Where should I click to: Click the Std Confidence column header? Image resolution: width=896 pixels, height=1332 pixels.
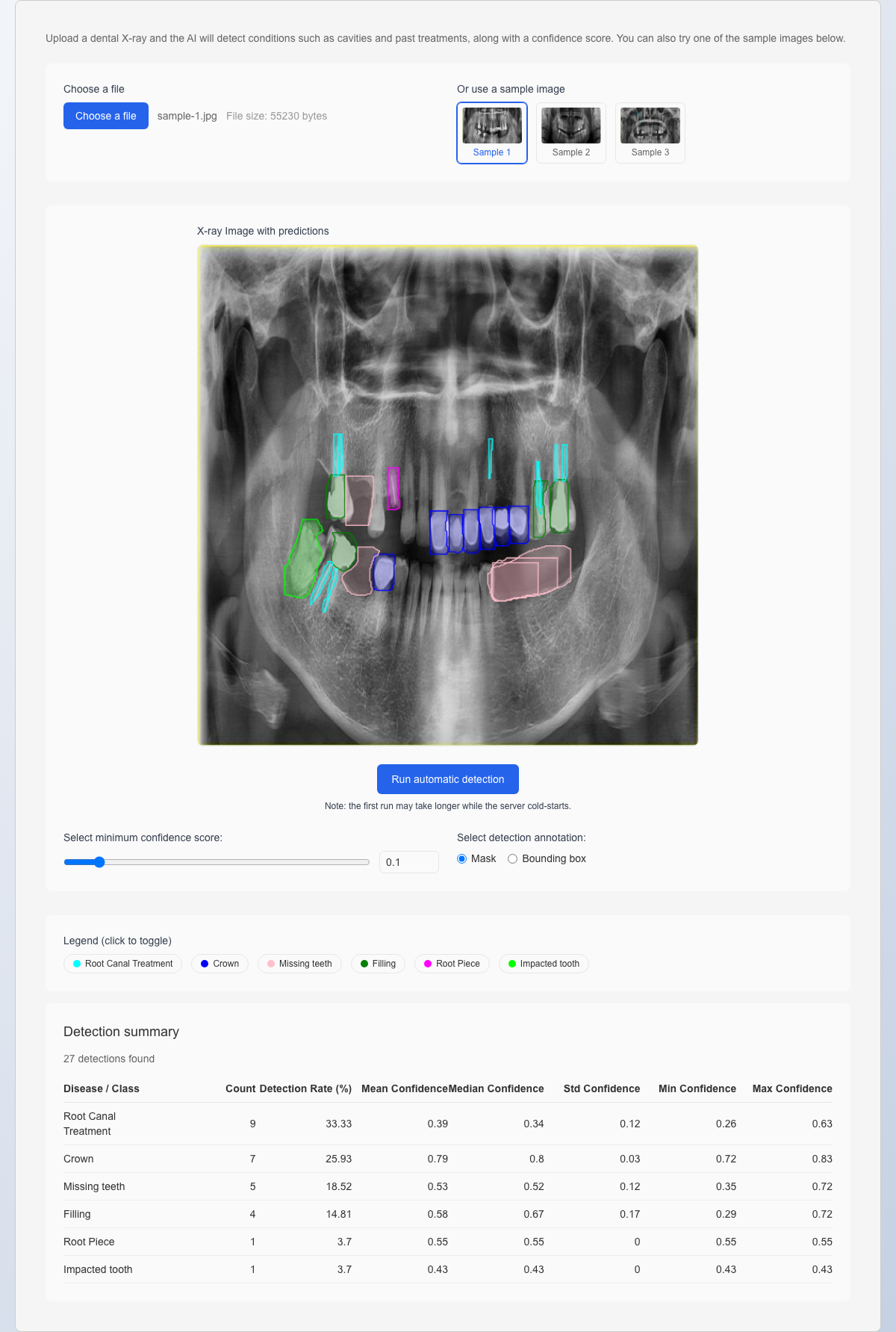point(602,1088)
